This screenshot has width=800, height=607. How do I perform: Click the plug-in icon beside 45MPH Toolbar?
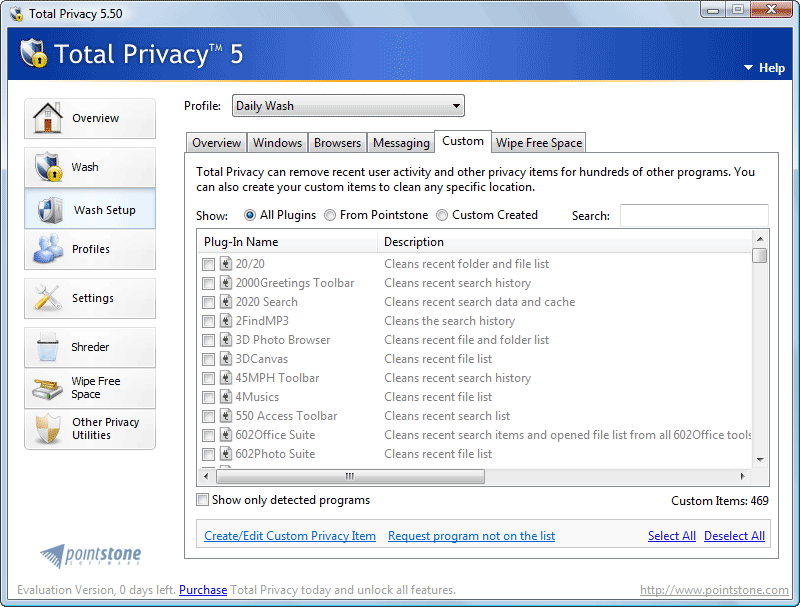click(226, 378)
